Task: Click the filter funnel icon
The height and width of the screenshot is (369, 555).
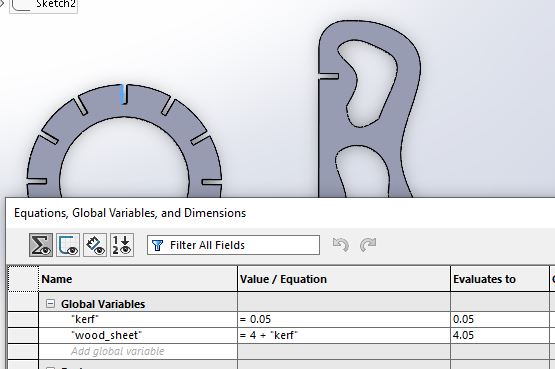Action: click(157, 245)
